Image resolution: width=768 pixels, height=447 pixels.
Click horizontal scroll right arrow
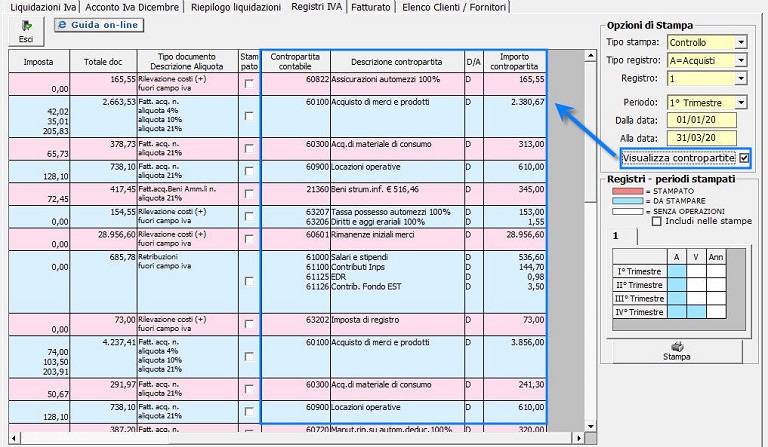click(579, 438)
